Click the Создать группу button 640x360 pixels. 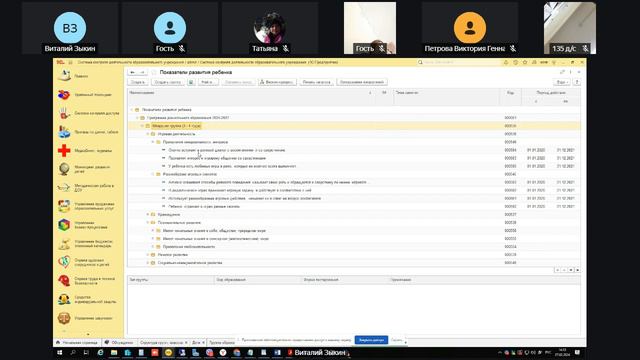tap(168, 82)
